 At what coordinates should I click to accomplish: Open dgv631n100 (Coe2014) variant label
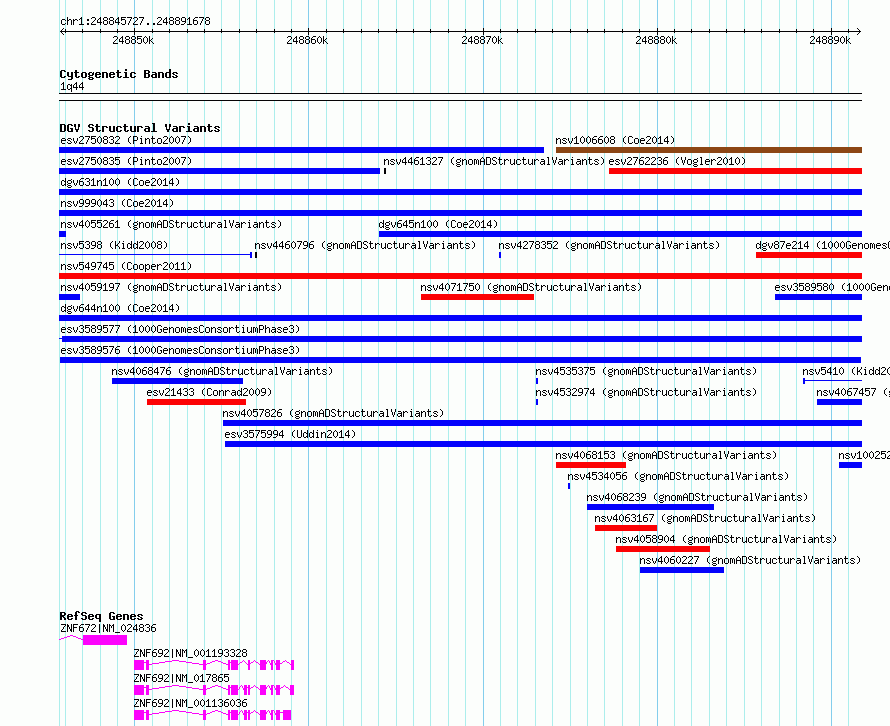coord(120,182)
